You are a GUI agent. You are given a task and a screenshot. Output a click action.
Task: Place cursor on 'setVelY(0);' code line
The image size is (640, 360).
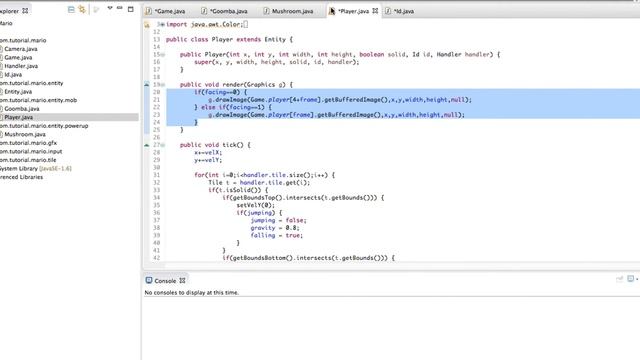click(x=256, y=205)
